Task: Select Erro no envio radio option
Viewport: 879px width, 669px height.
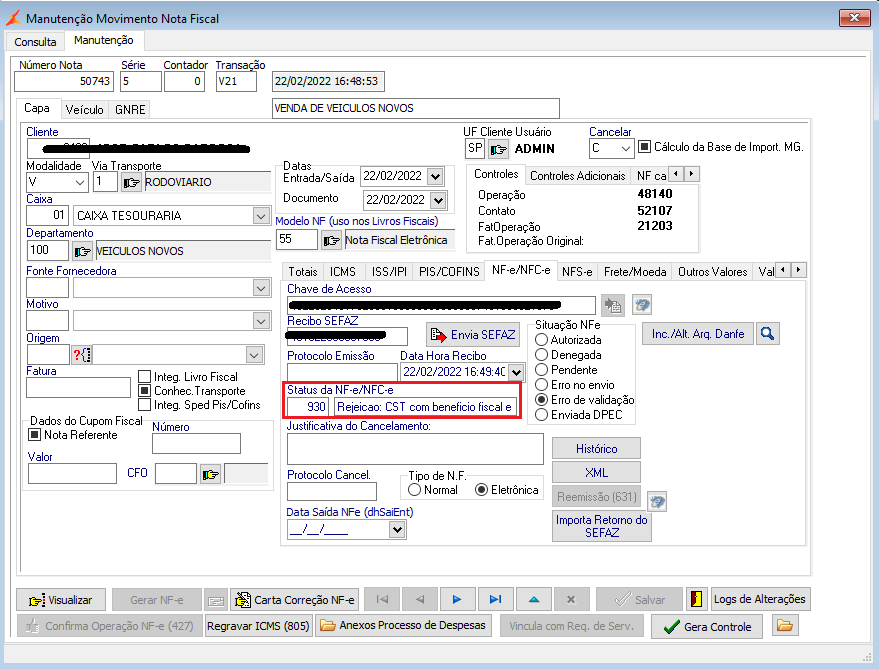Action: (542, 385)
